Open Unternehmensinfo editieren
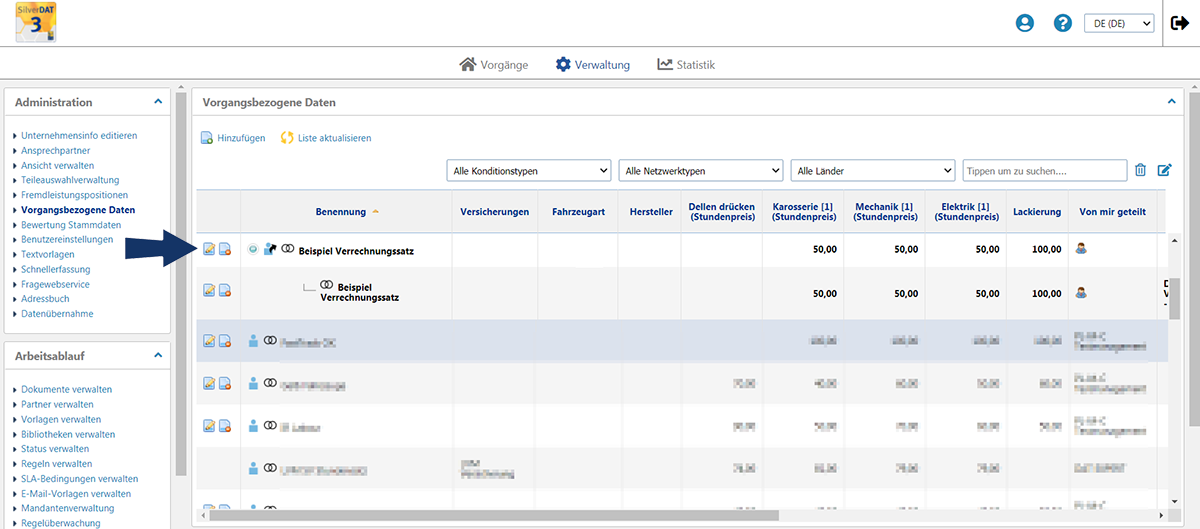Image resolution: width=1200 pixels, height=529 pixels. (79, 135)
